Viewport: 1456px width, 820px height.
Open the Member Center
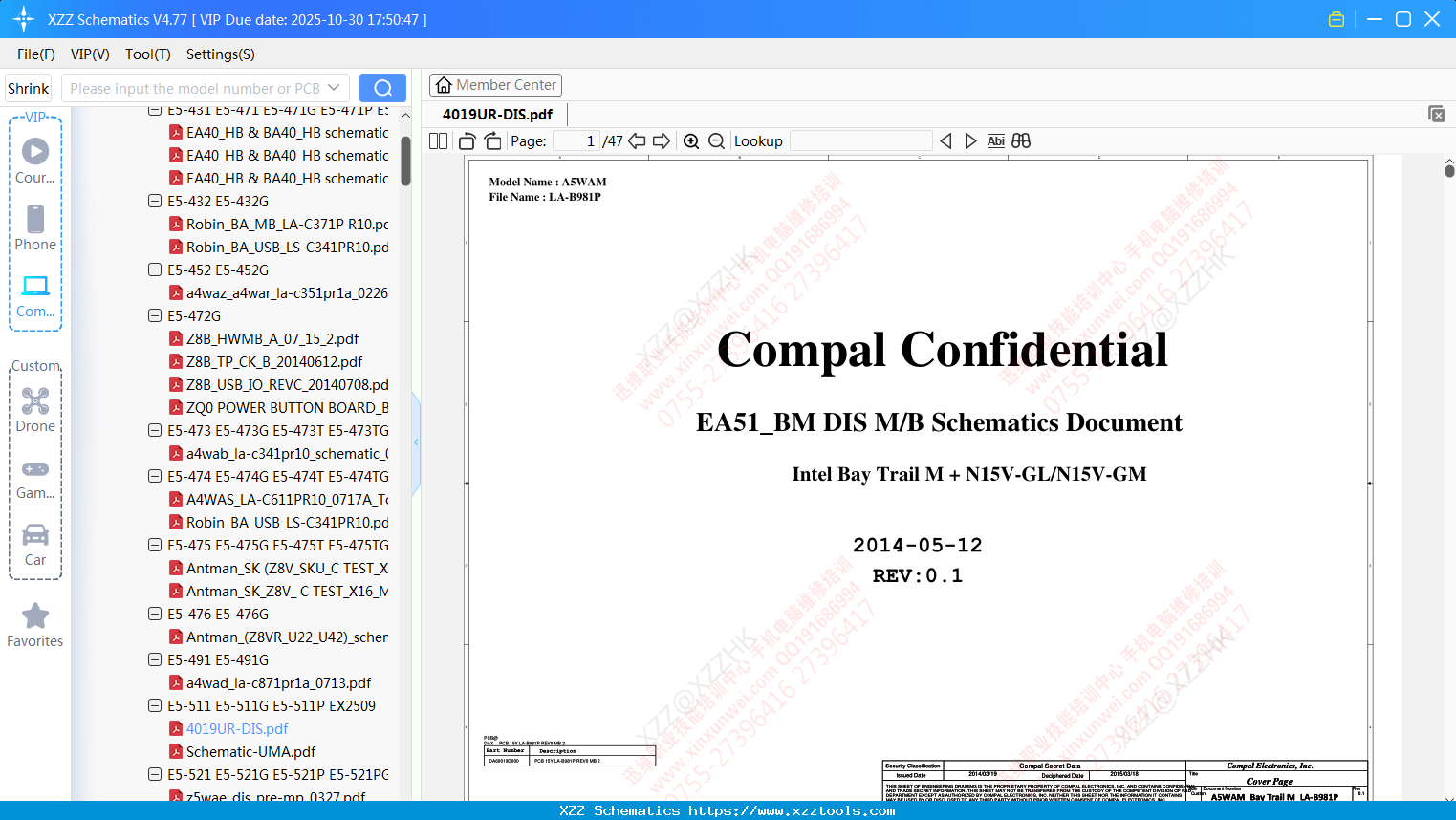pos(495,85)
